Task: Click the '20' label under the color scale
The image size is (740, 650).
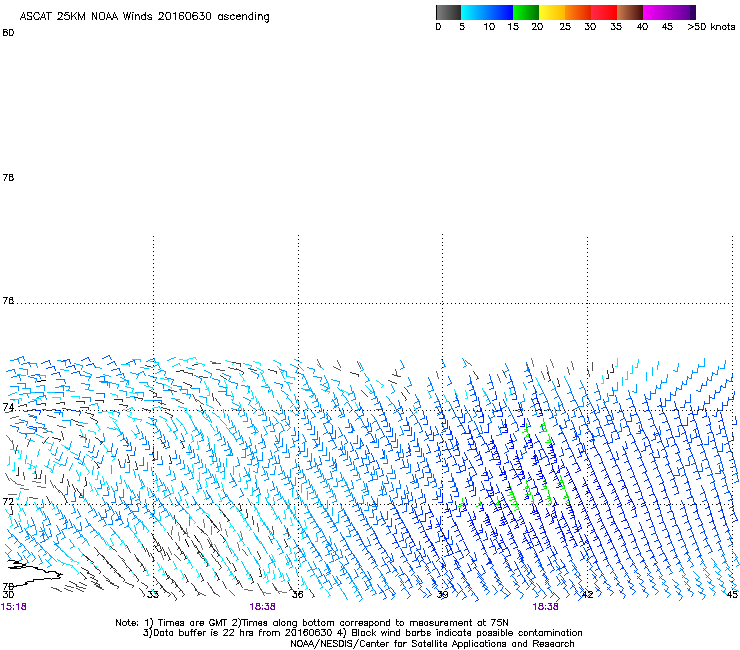Action: pos(537,27)
